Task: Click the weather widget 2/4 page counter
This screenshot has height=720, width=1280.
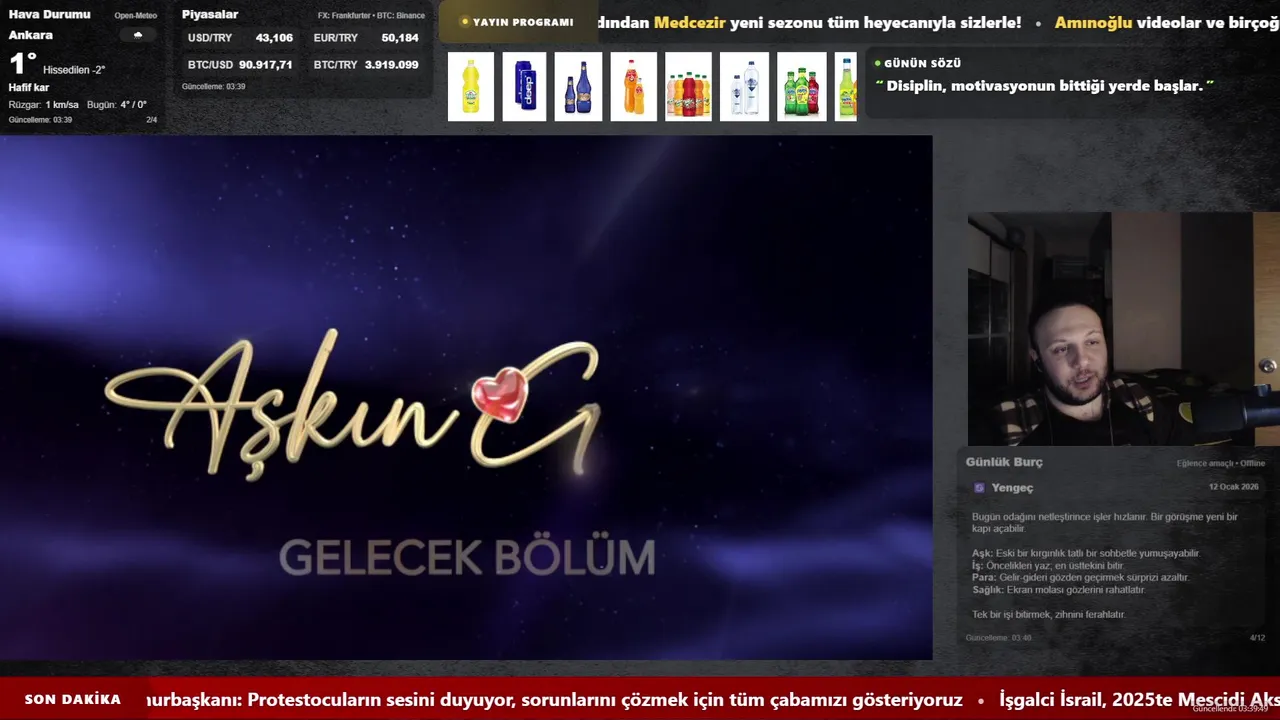Action: (152, 120)
